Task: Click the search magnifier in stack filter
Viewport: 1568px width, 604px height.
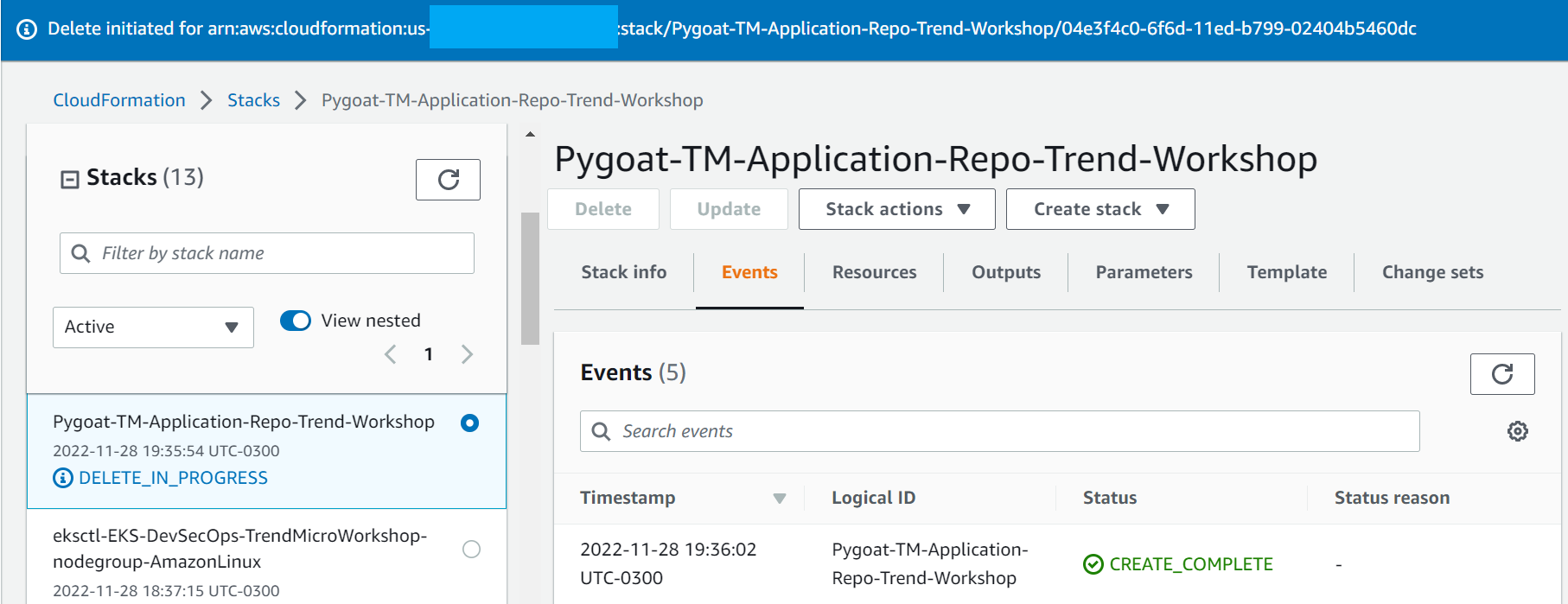Action: pyautogui.click(x=80, y=253)
